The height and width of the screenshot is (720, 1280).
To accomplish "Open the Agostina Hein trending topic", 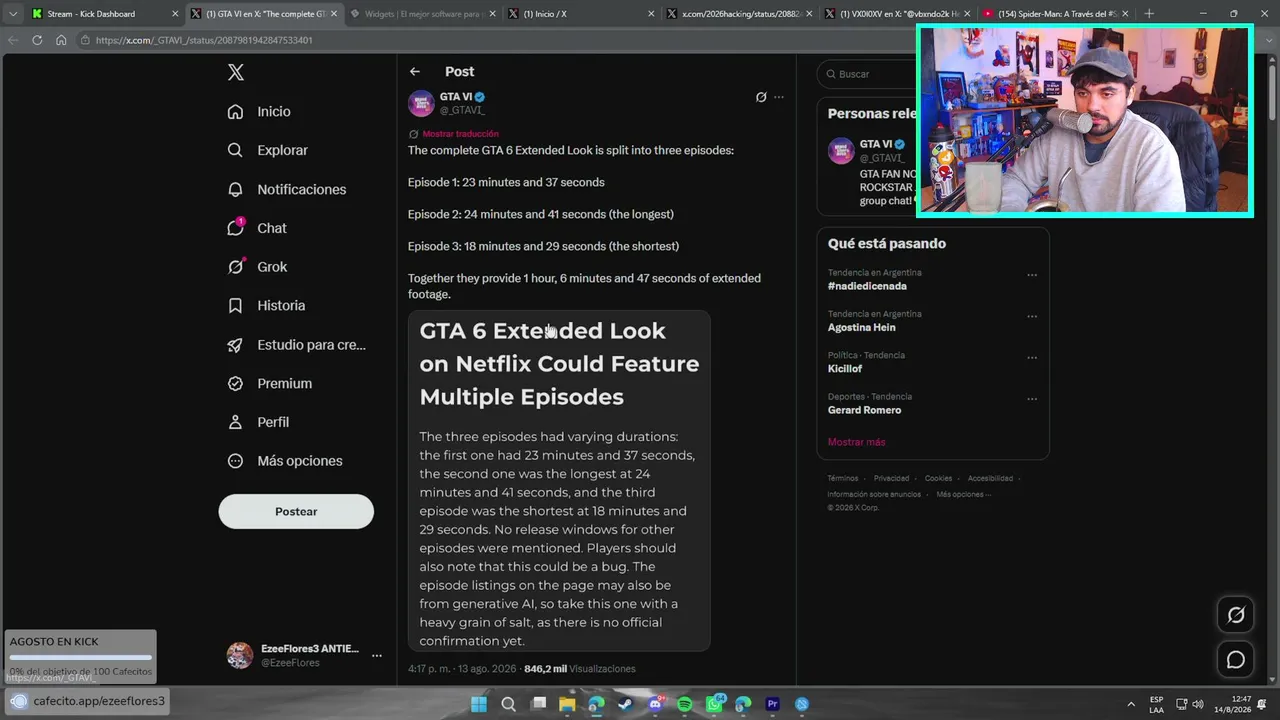I will [x=862, y=327].
